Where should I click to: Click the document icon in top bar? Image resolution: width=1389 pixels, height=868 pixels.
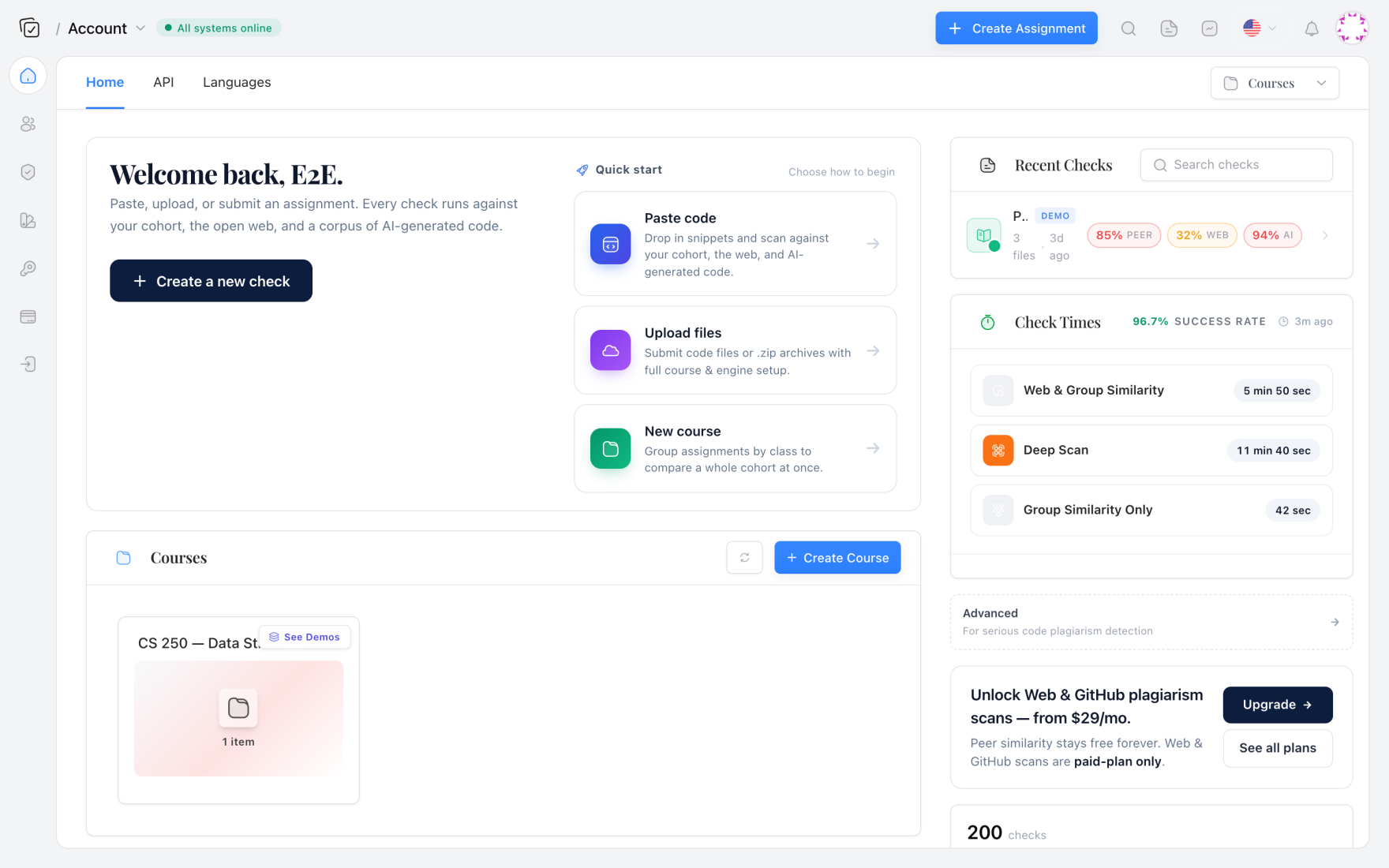pos(1169,28)
